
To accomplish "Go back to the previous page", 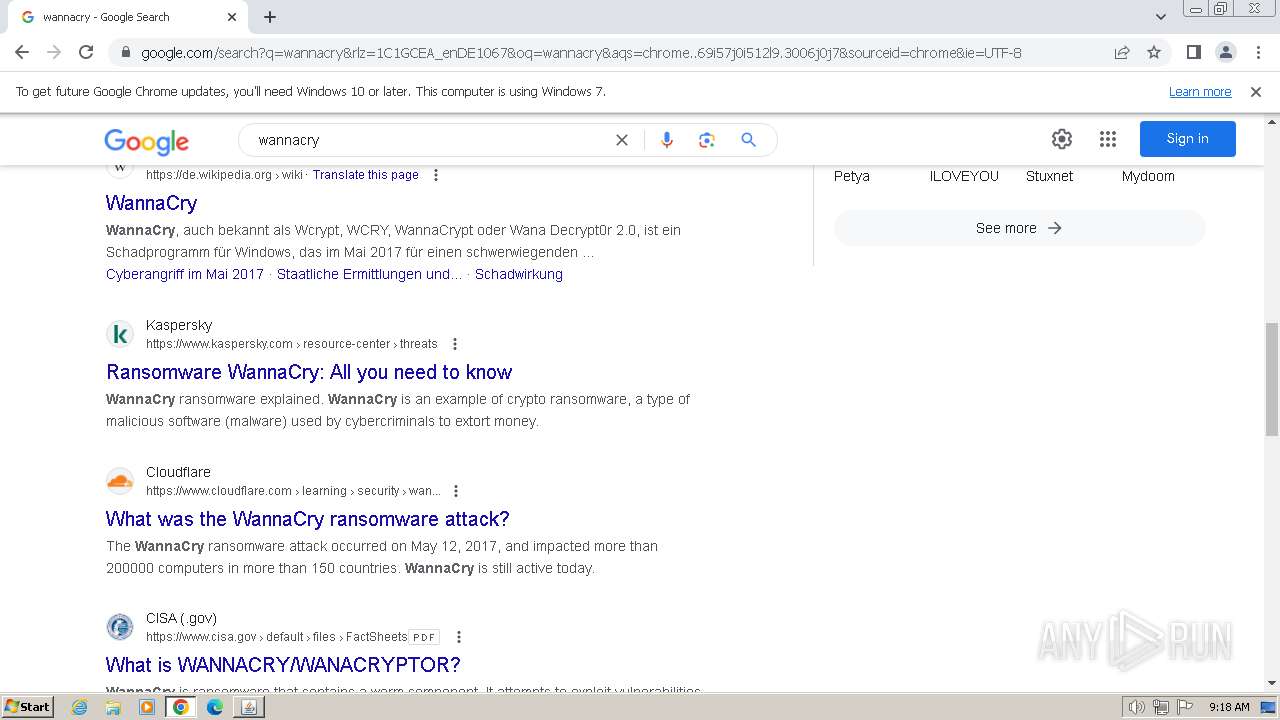I will pyautogui.click(x=22, y=52).
